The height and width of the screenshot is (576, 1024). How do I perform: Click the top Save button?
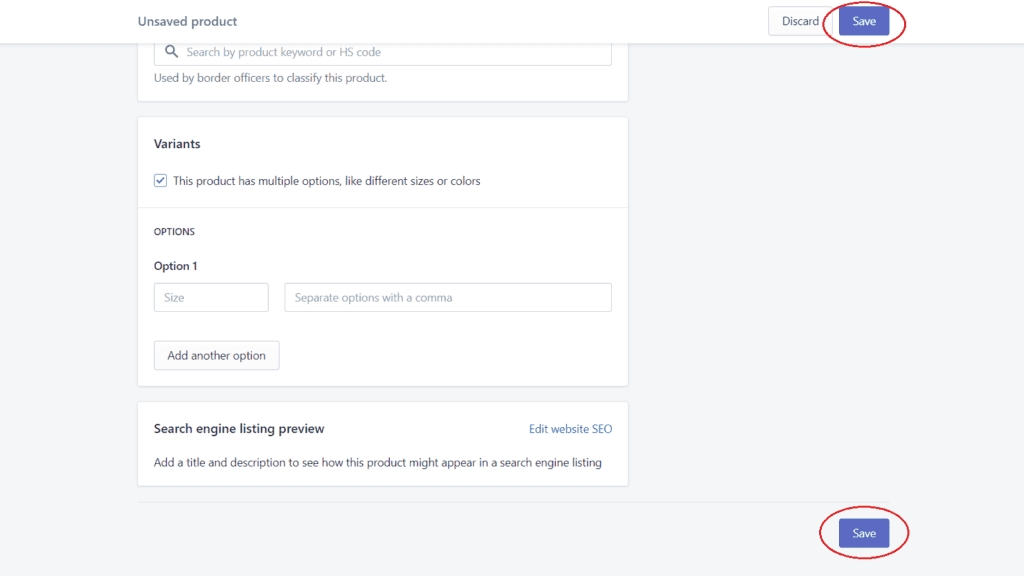(x=863, y=21)
